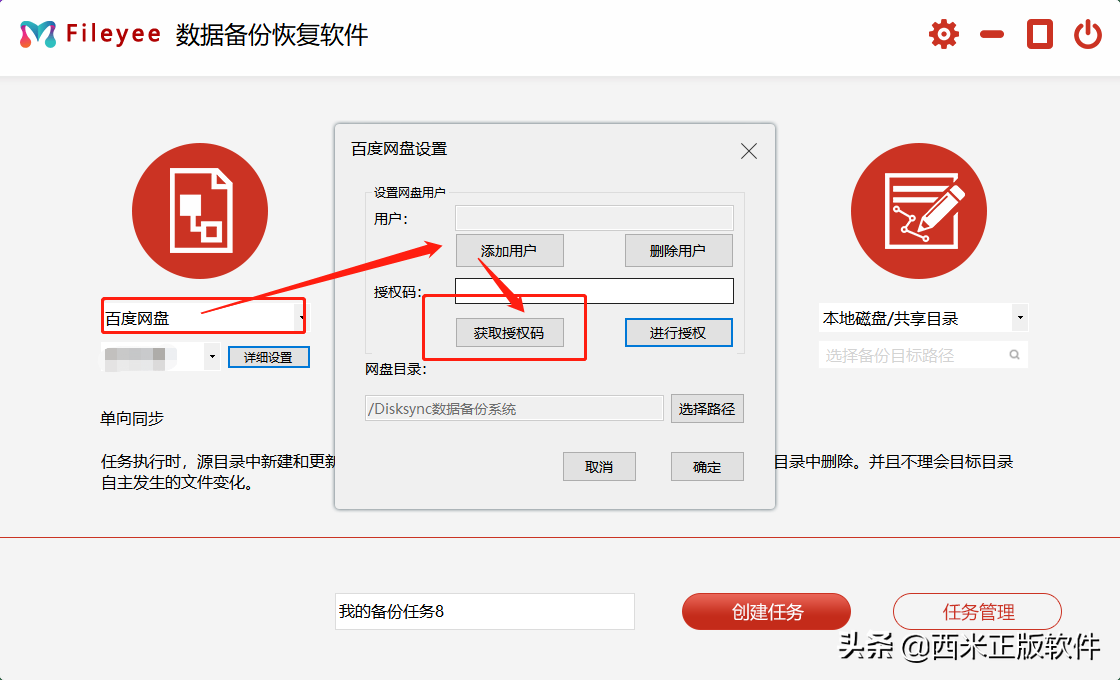Click the Fileyee logo icon
This screenshot has width=1120, height=680.
coord(38,34)
